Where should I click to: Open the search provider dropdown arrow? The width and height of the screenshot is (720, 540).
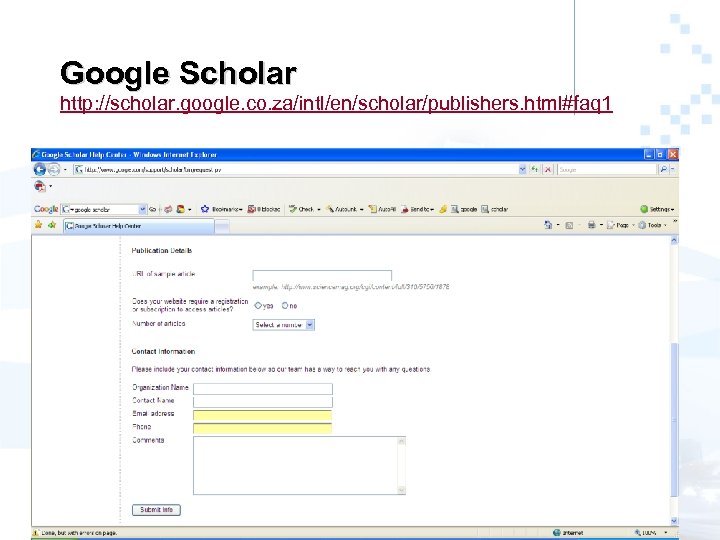[673, 169]
